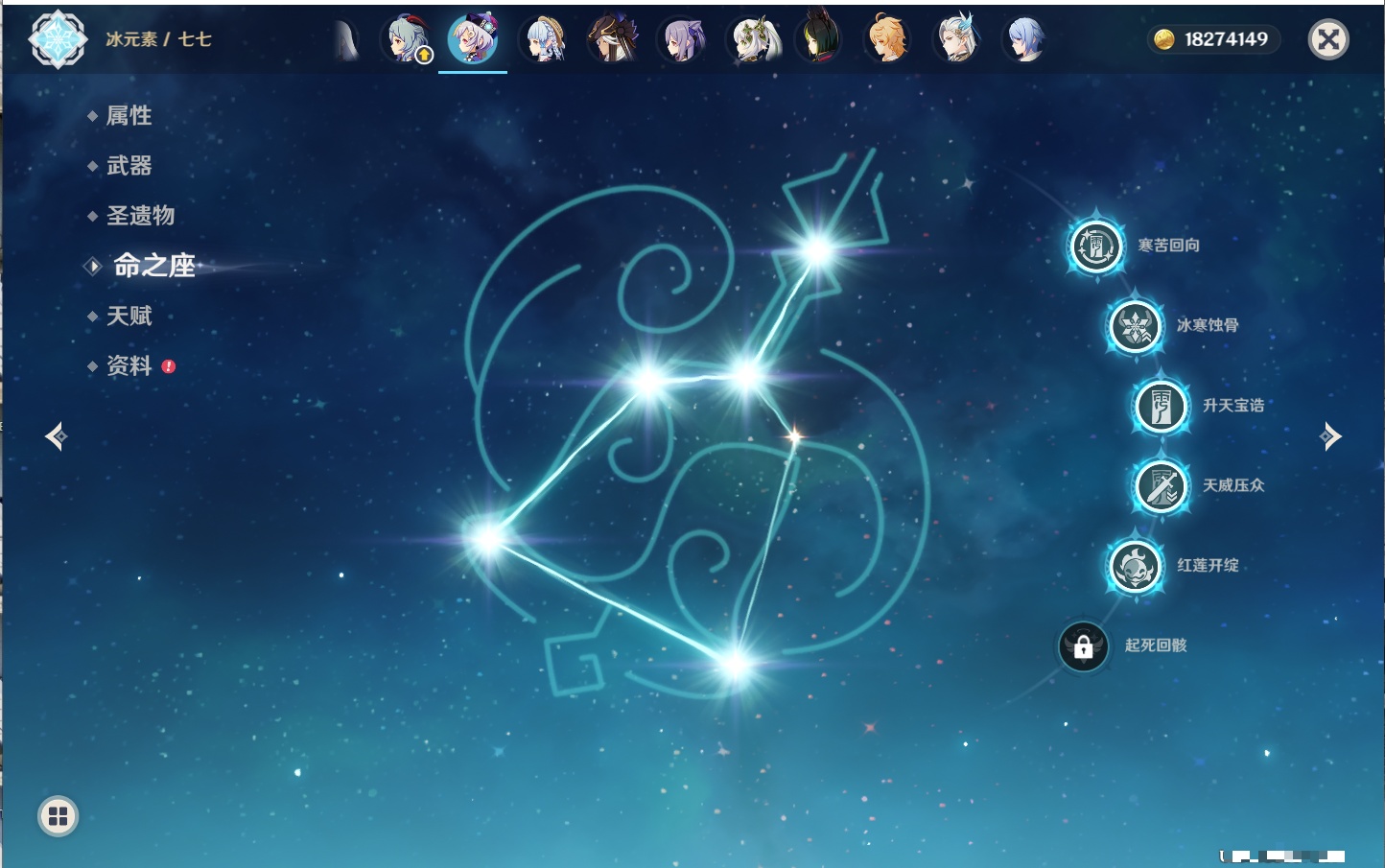
Task: Click the yellow upgrade arrow badge on Ganyu
Action: pyautogui.click(x=424, y=56)
